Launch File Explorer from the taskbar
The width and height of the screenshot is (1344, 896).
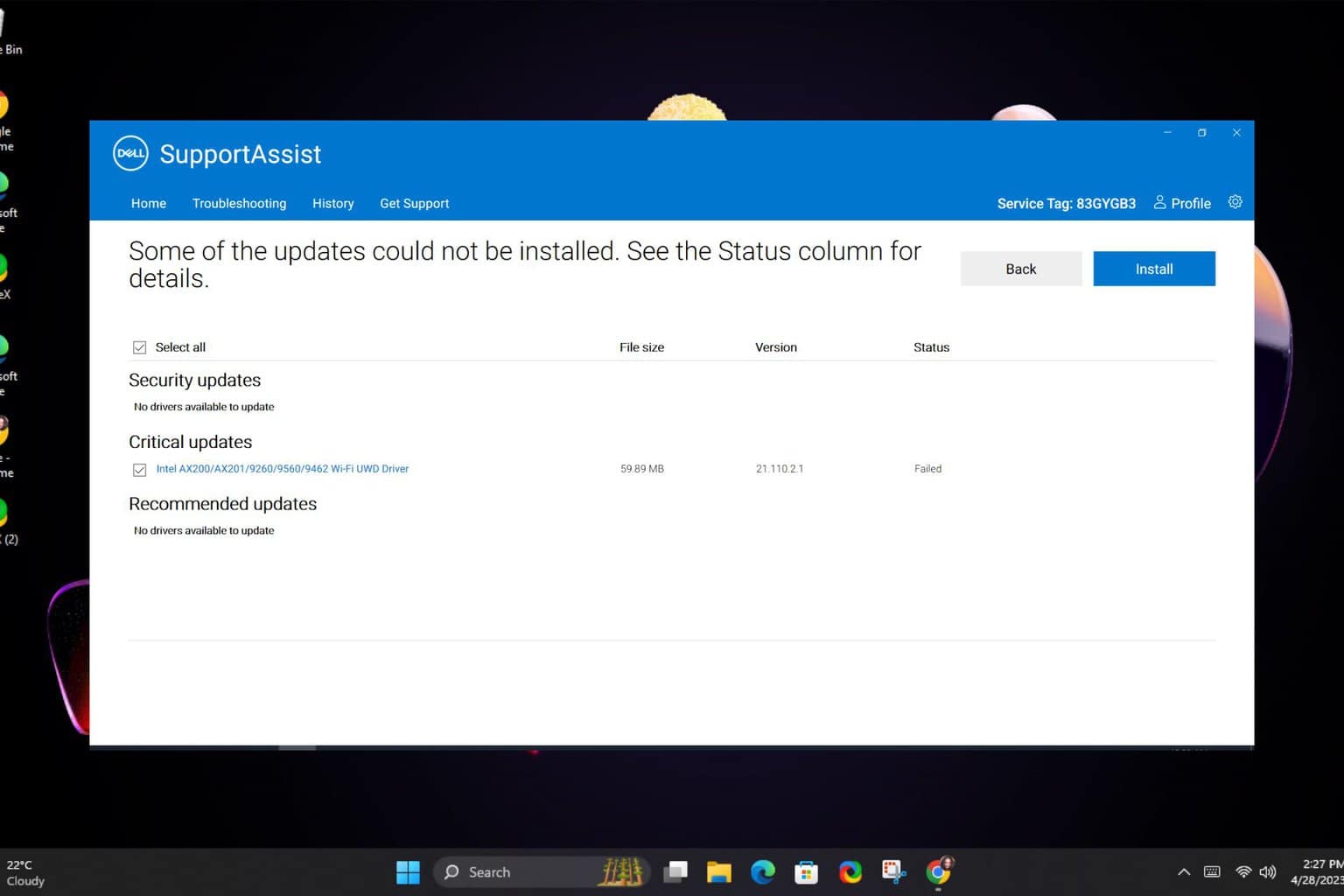(719, 871)
